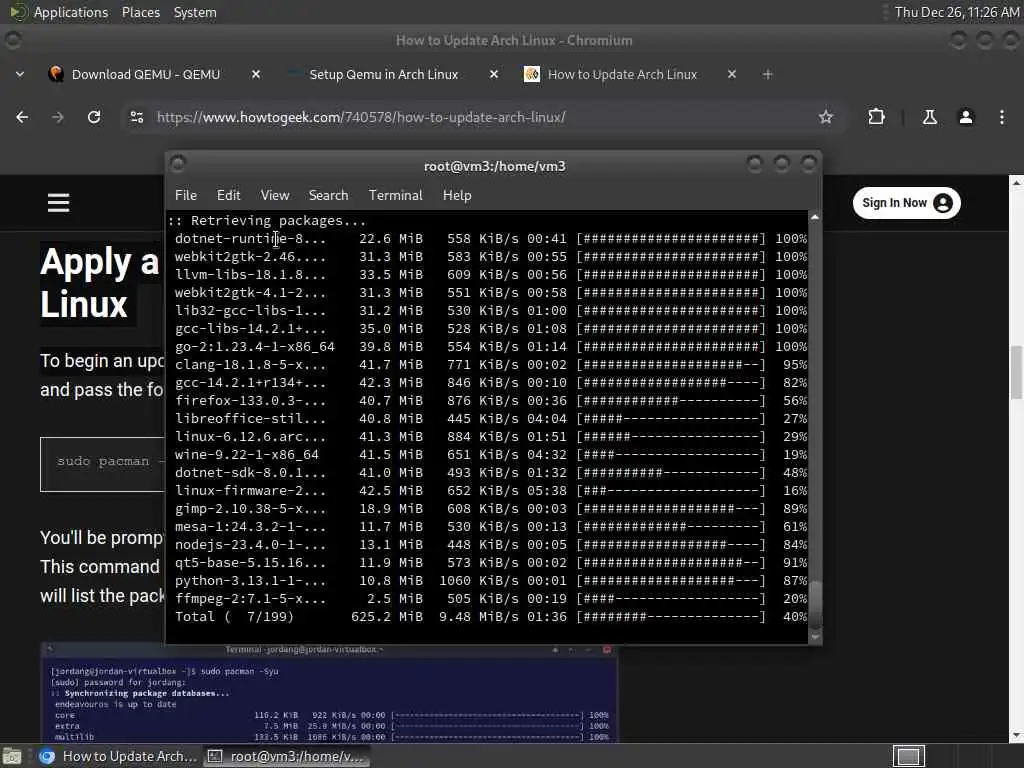Screen dimensions: 1024x768
Task: Click the workspace switcher in bottom panel
Action: click(x=908, y=756)
